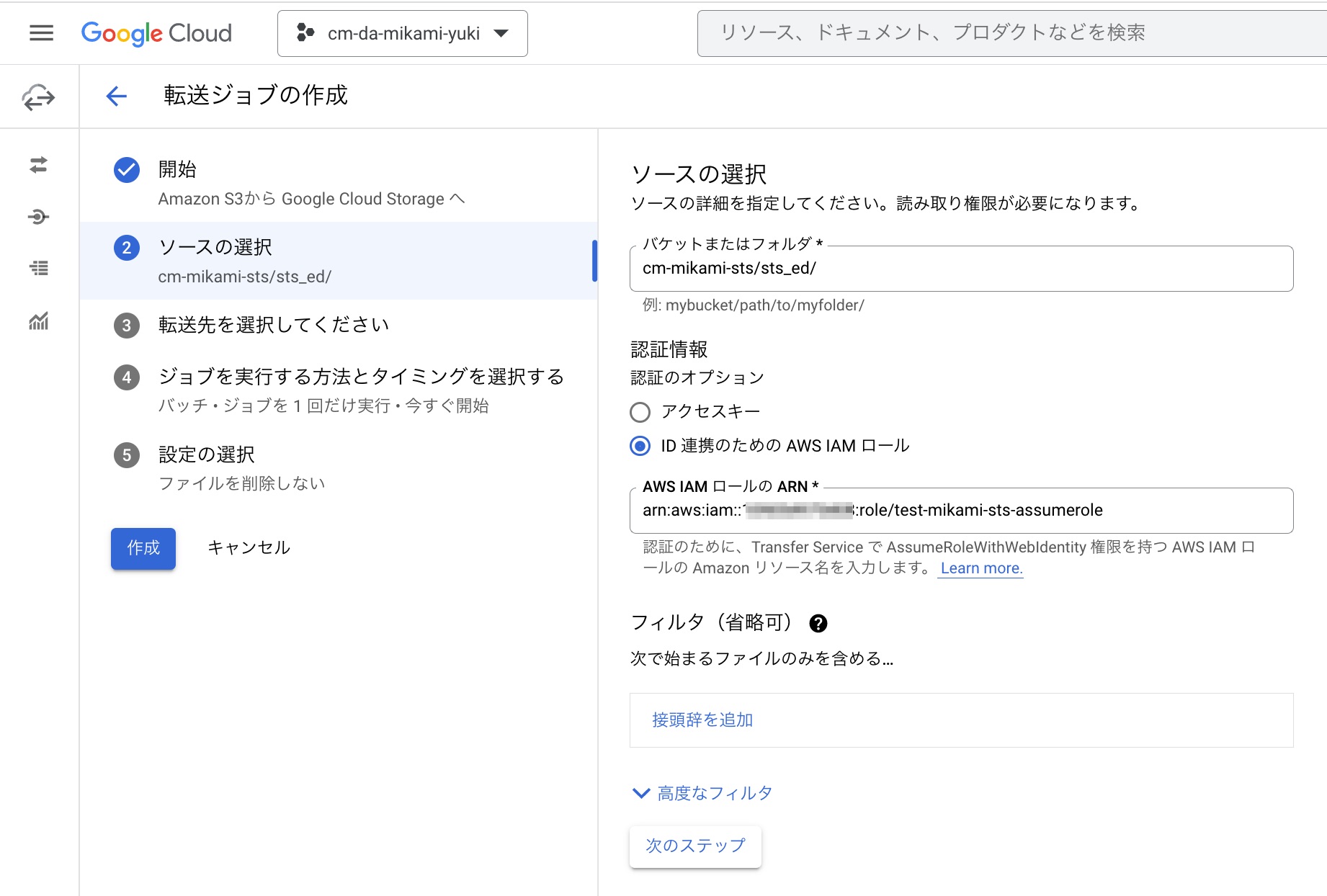Click the job configuration list icon in sidebar
This screenshot has width=1327, height=896.
(x=38, y=269)
